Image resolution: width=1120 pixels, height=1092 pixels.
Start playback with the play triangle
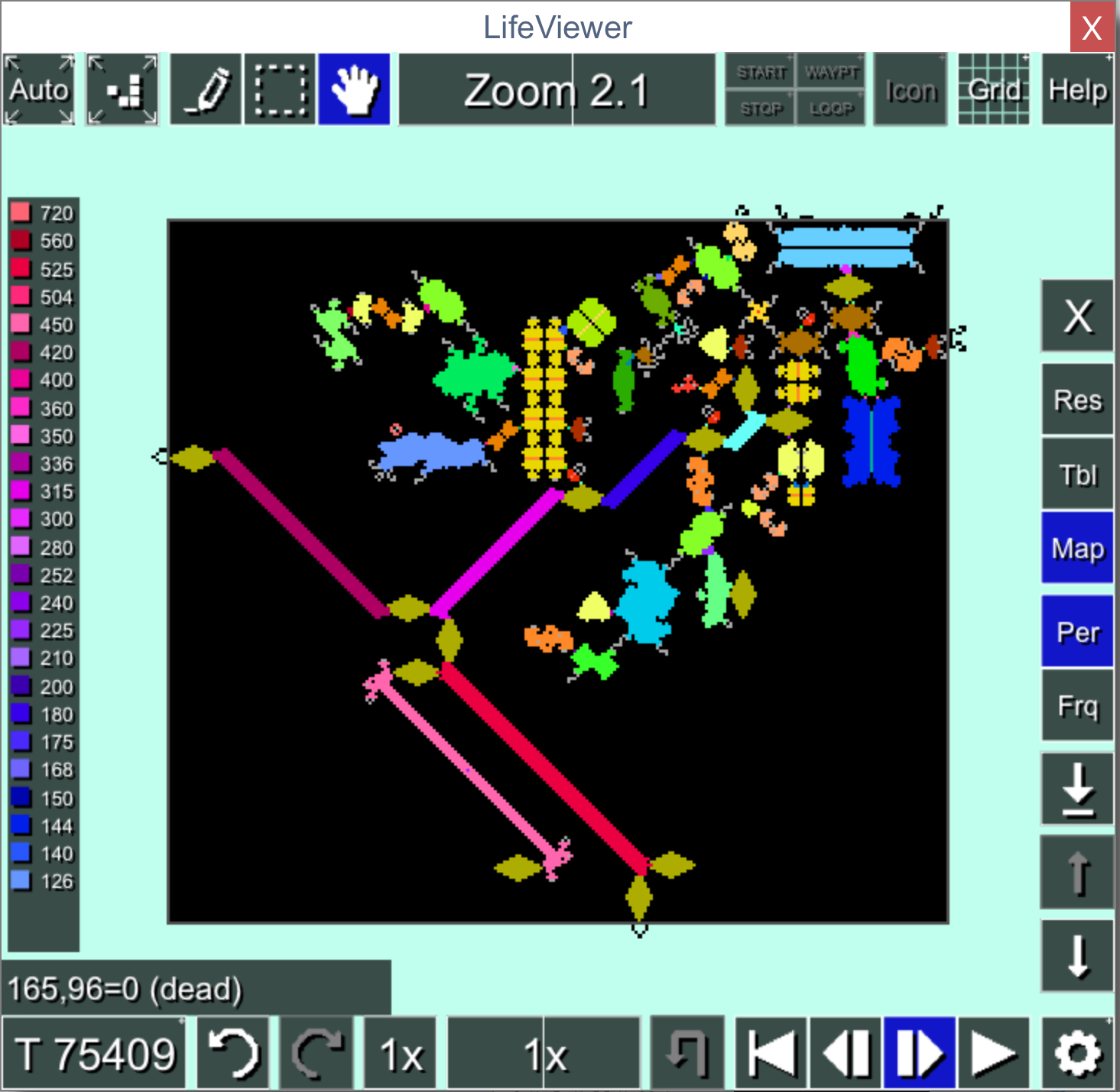[994, 1053]
